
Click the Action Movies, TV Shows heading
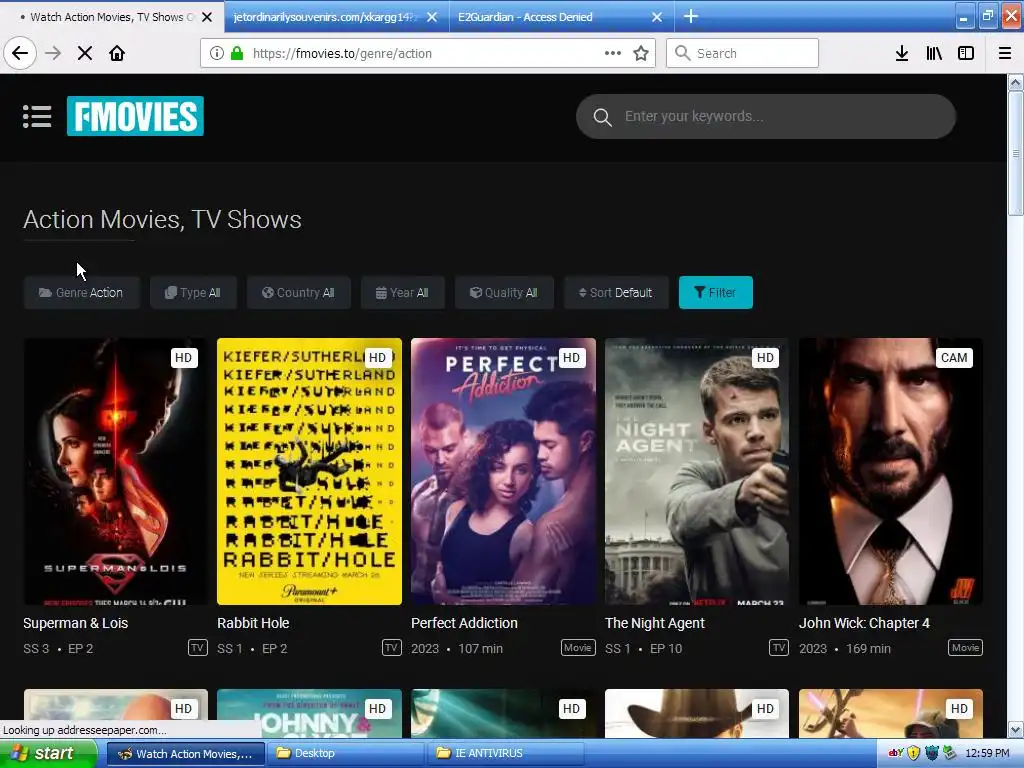point(163,219)
